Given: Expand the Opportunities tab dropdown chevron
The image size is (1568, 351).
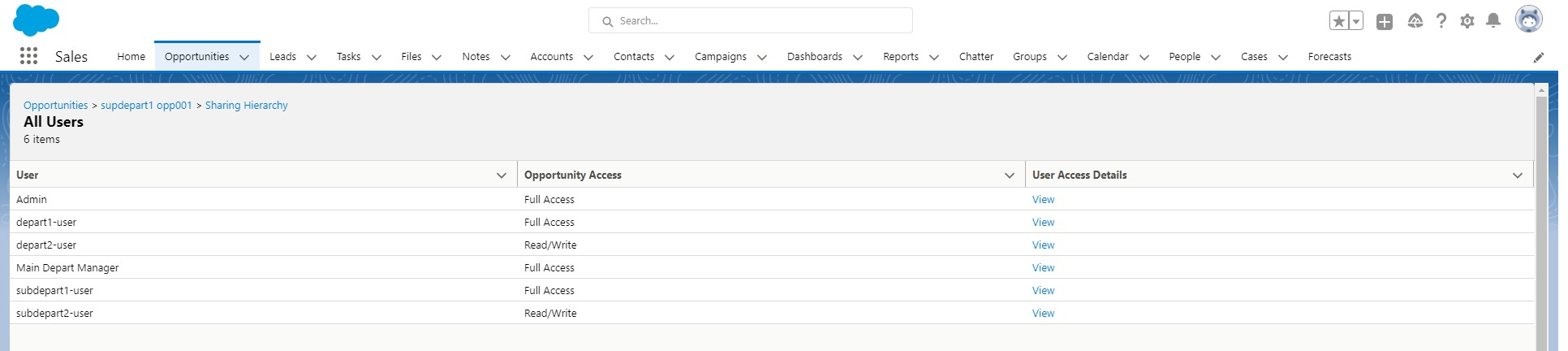Looking at the screenshot, I should (244, 57).
